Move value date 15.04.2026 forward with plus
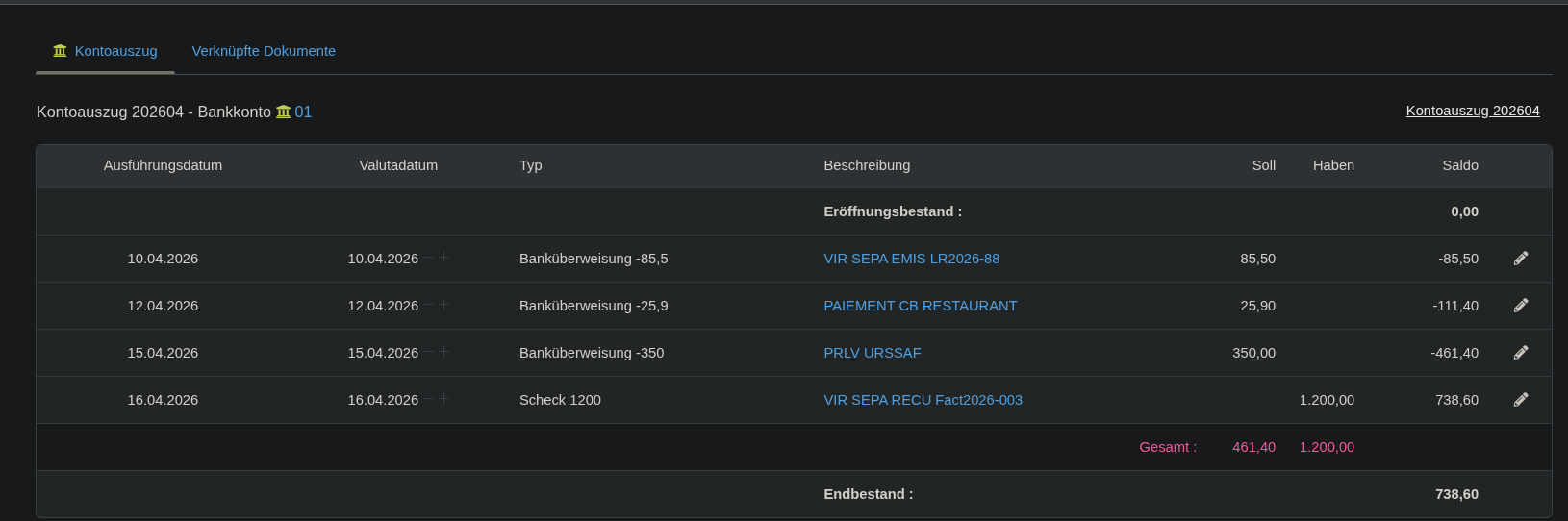1568x521 pixels. (x=444, y=352)
